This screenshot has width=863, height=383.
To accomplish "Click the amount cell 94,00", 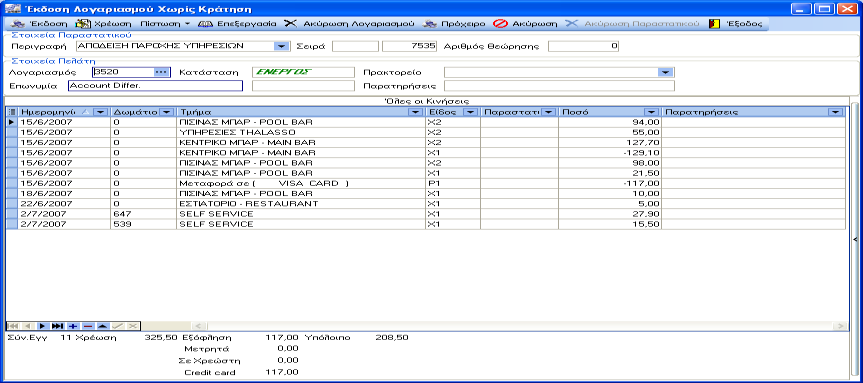I will [610, 122].
